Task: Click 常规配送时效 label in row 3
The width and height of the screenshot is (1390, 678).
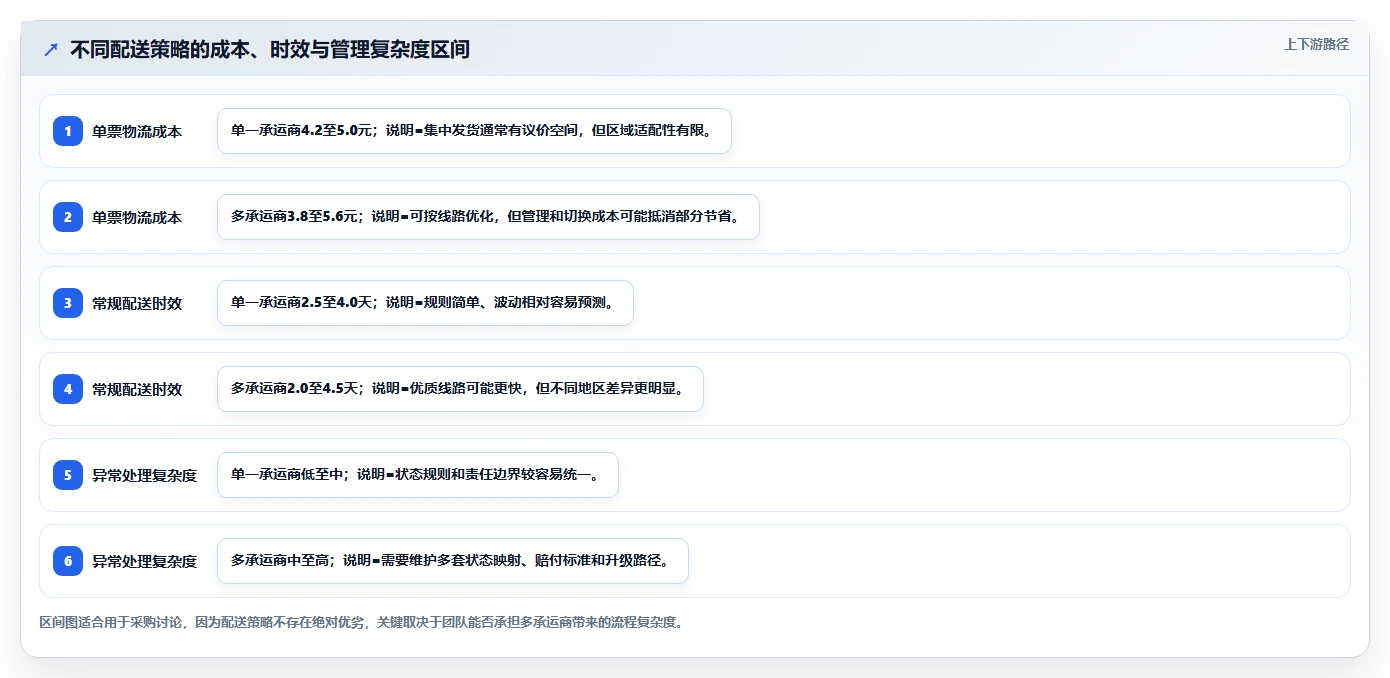Action: 137,303
